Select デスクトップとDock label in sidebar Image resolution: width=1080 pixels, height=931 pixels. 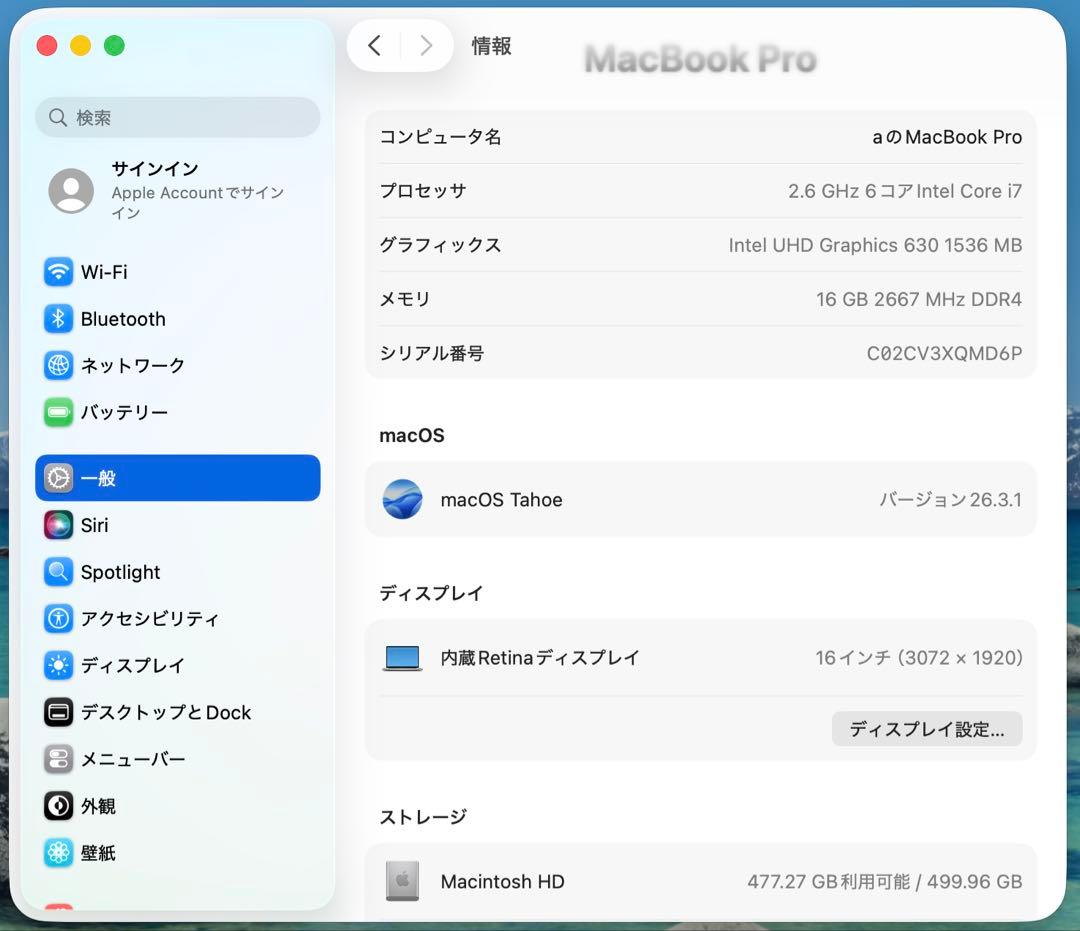coord(166,713)
